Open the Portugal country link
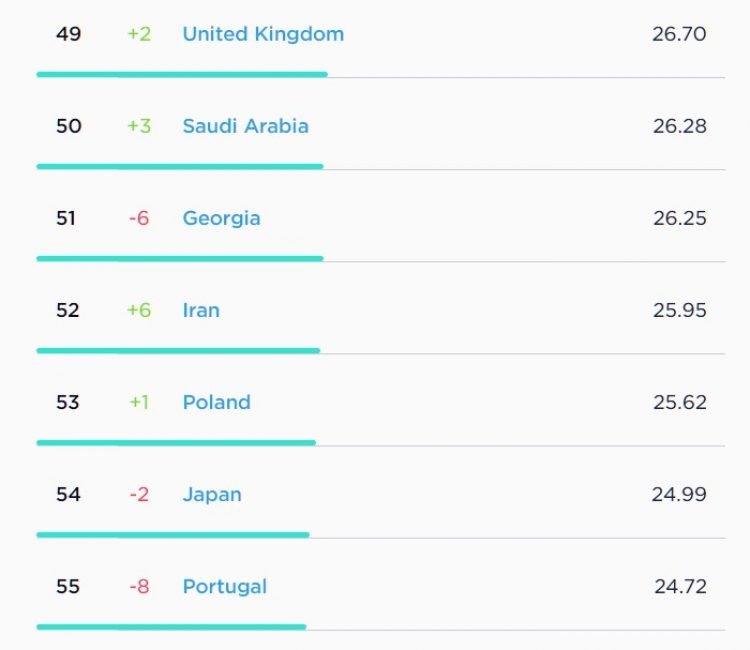This screenshot has height=650, width=750. tap(224, 587)
